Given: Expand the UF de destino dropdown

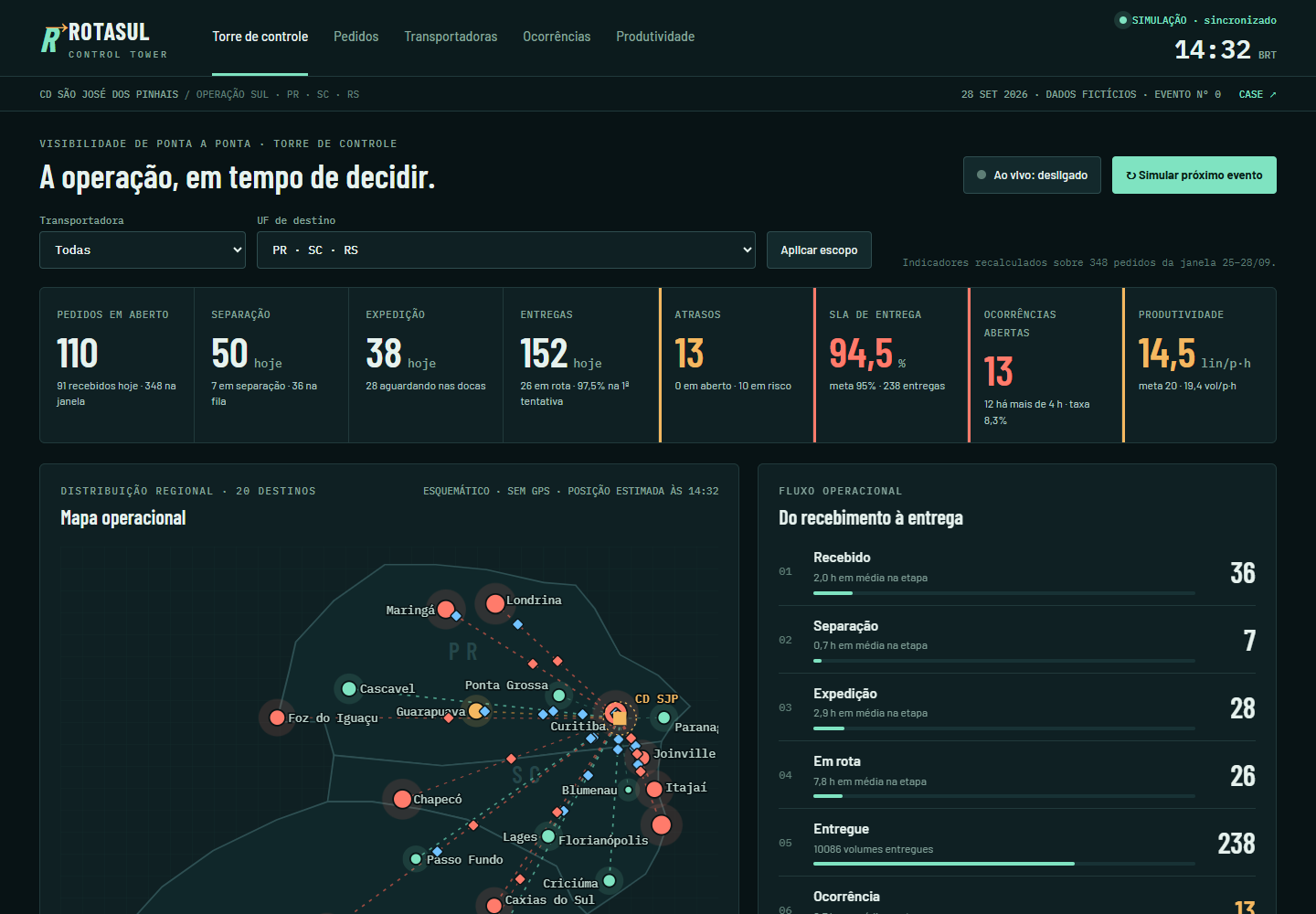Looking at the screenshot, I should pyautogui.click(x=506, y=250).
